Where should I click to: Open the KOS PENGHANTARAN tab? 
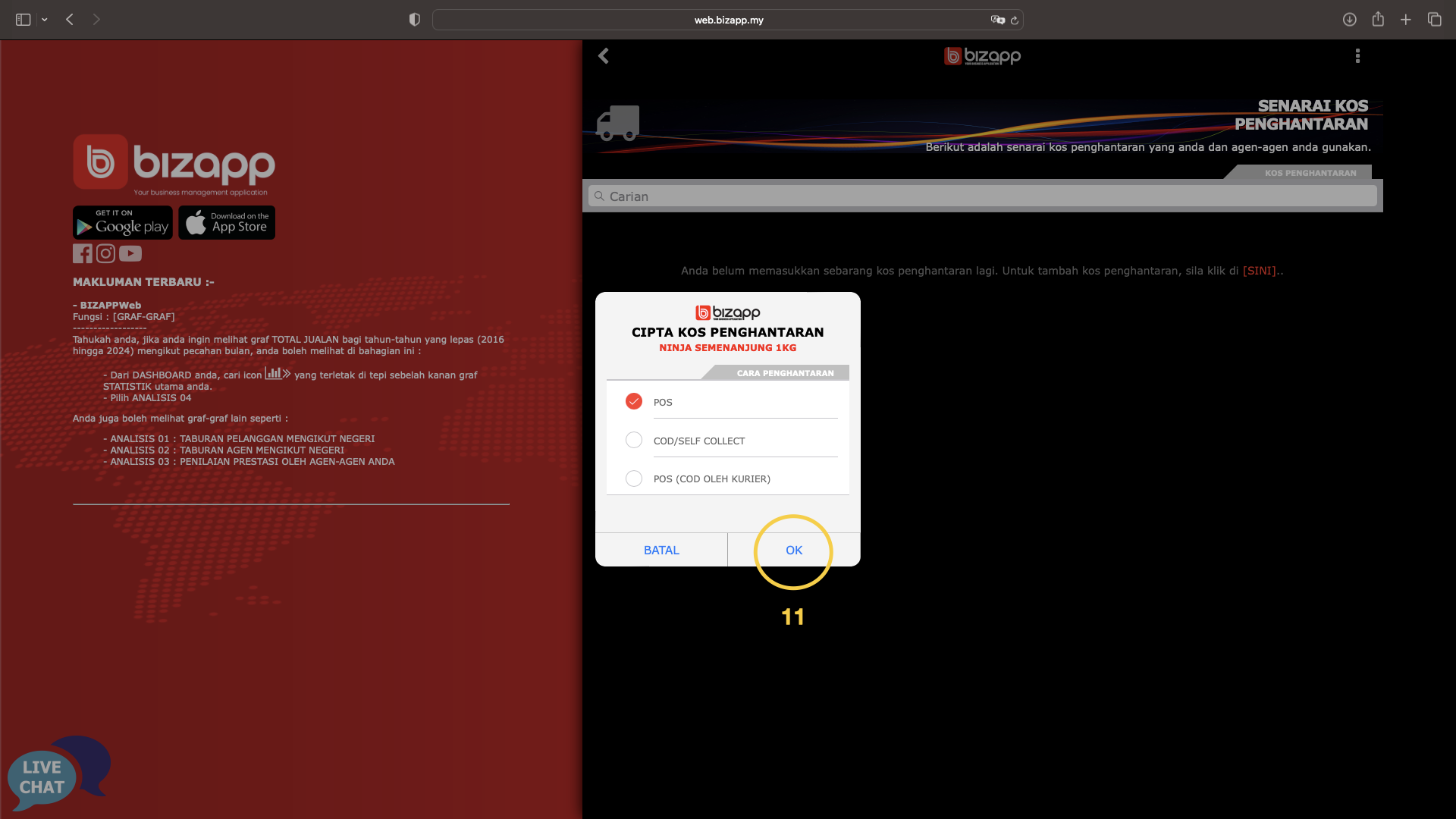1310,173
